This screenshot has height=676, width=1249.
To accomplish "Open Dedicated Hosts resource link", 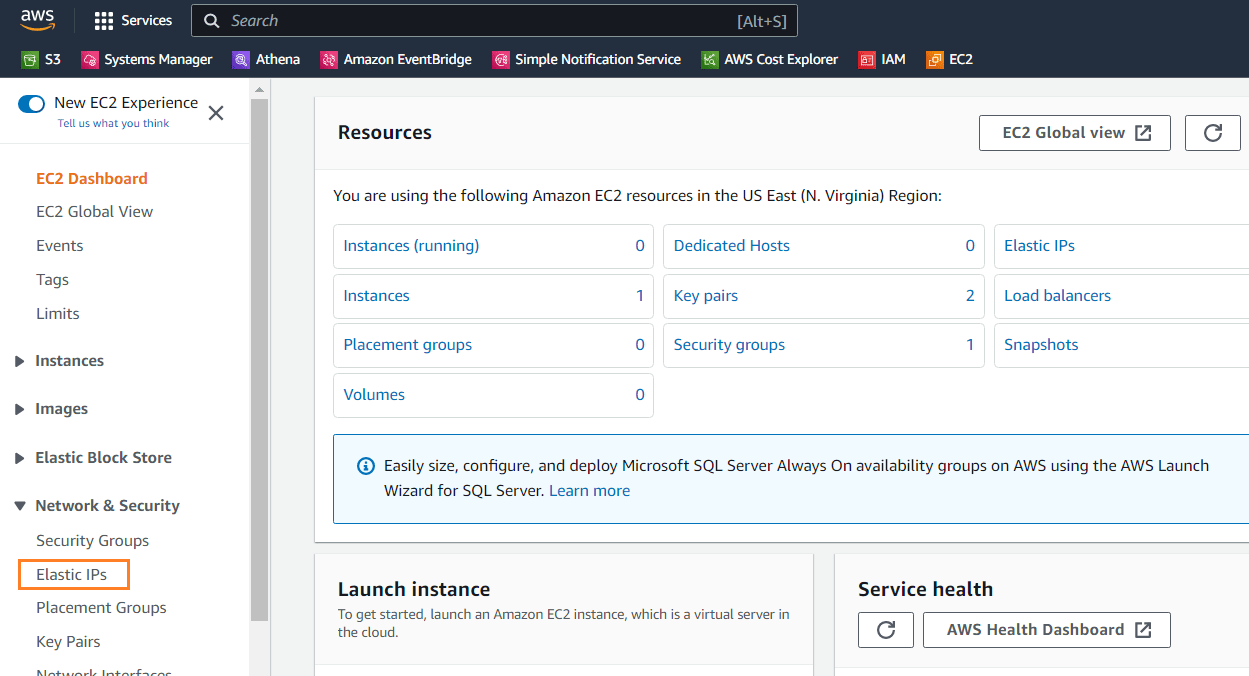I will point(732,246).
